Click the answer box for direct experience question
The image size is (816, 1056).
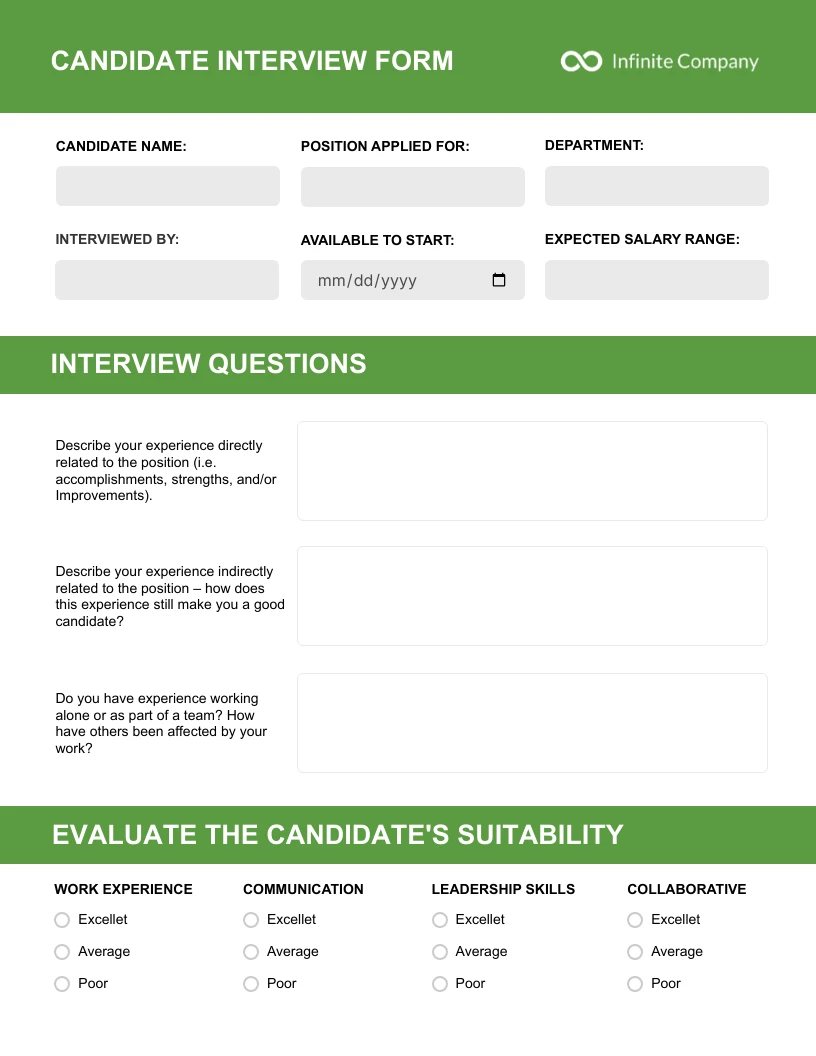point(532,470)
